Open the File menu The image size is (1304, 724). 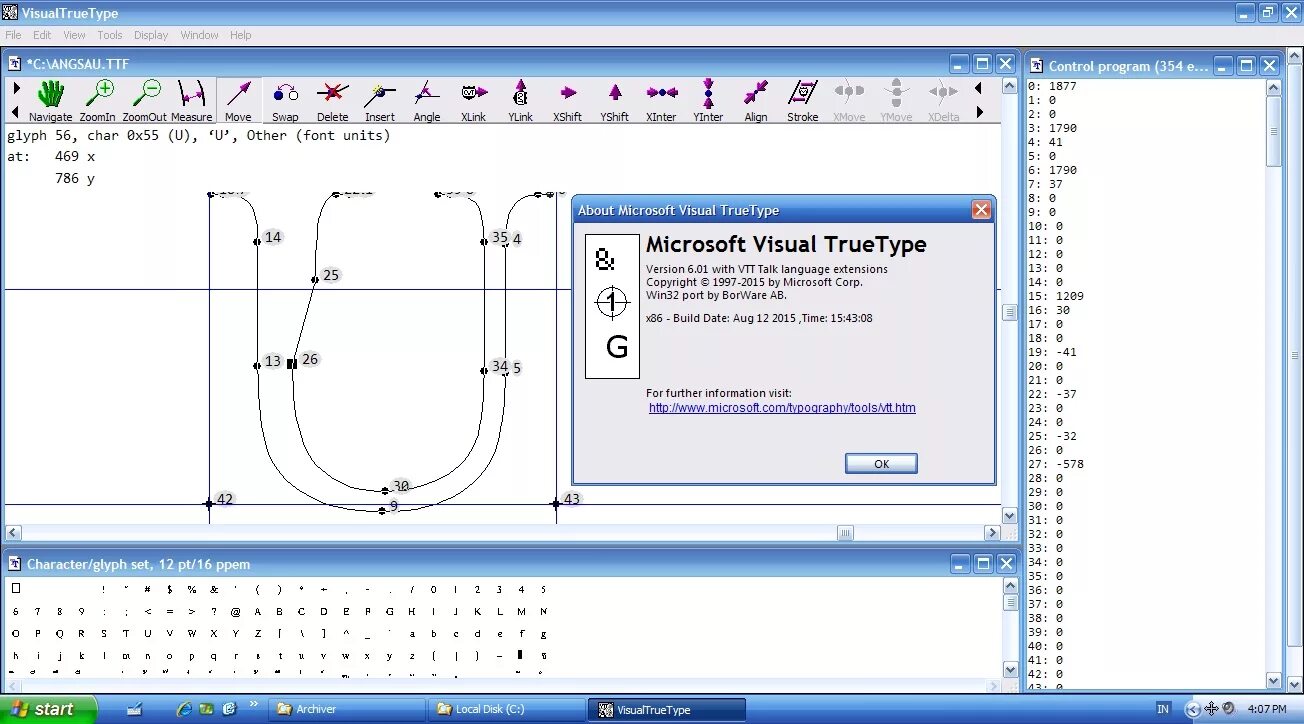coord(13,35)
